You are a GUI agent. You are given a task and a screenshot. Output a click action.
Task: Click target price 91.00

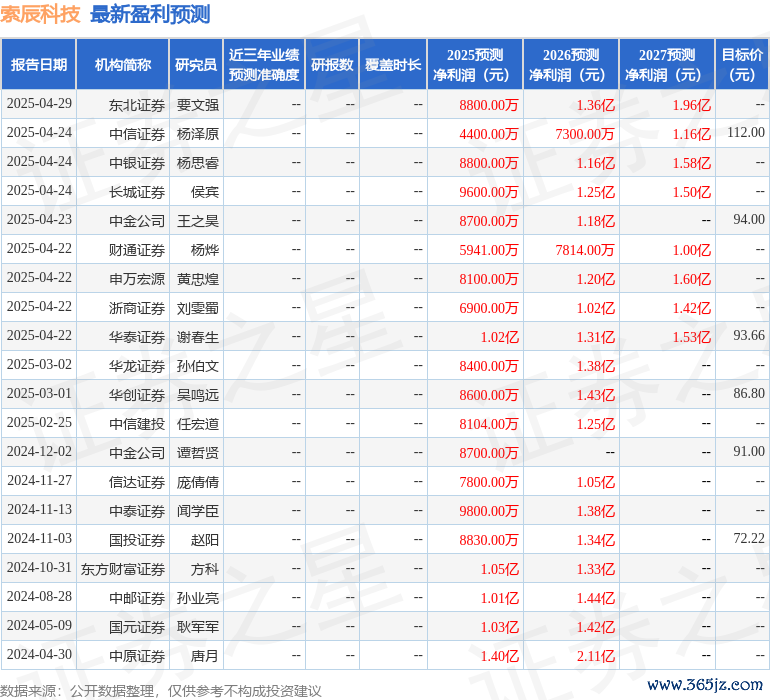coord(749,451)
